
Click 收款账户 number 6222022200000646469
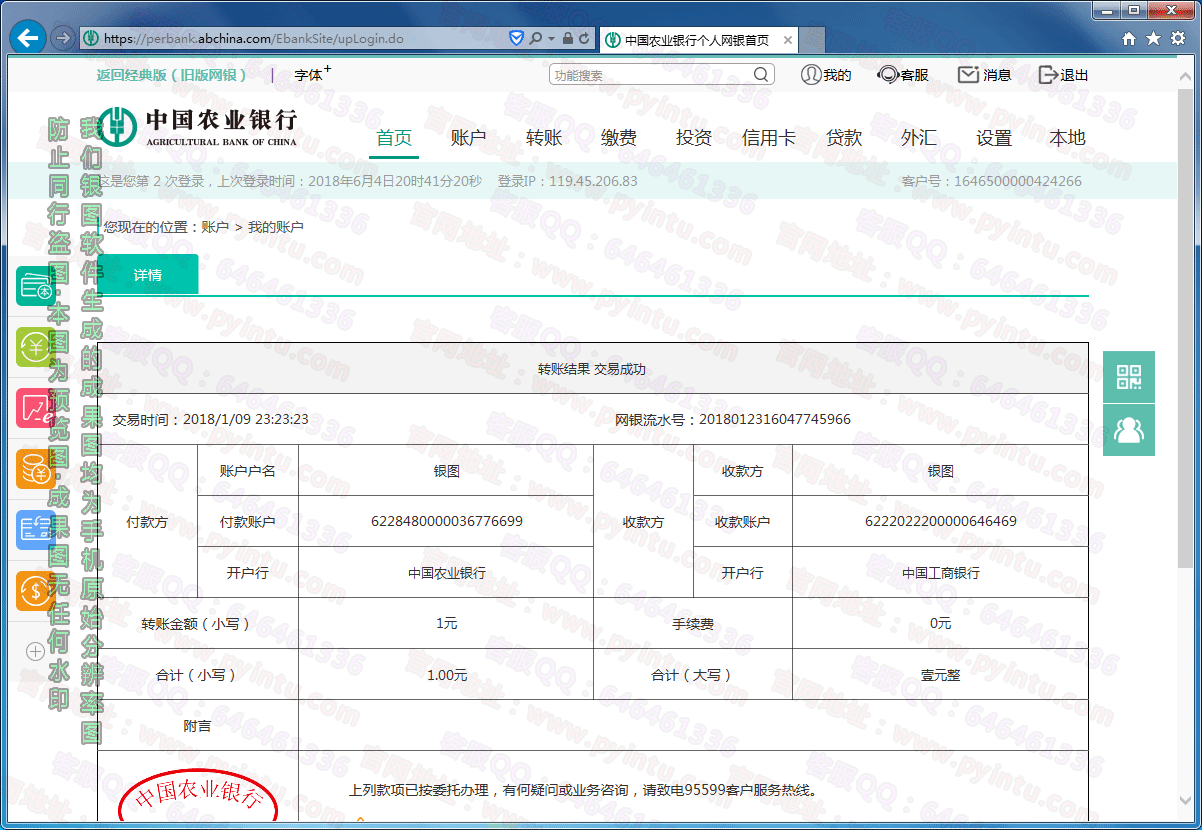[941, 521]
